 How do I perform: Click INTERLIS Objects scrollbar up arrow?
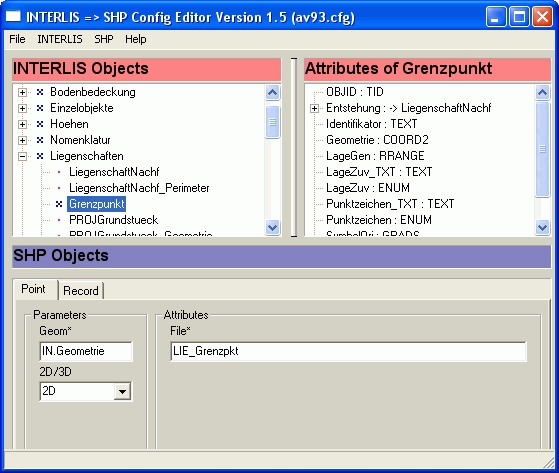272,93
